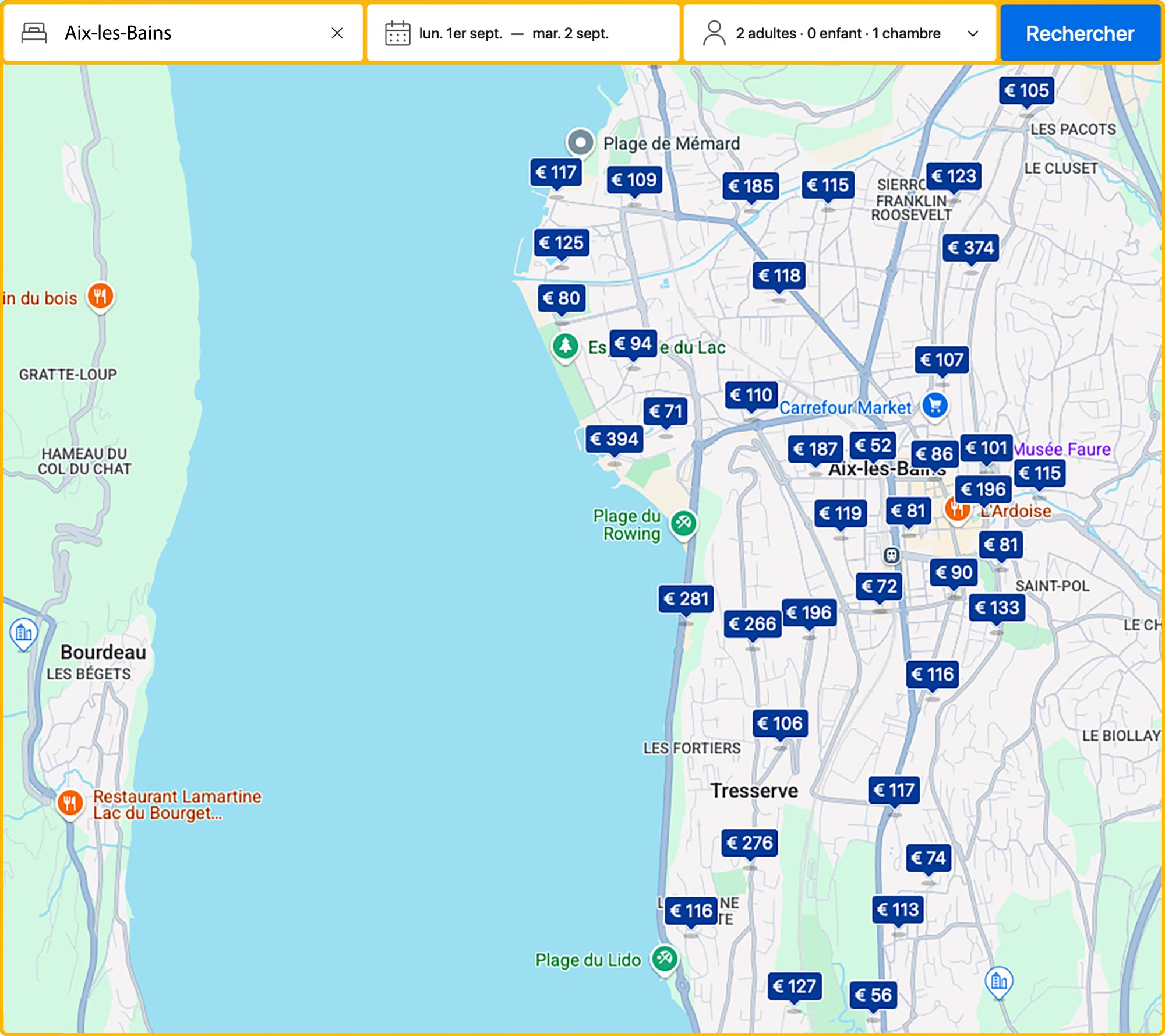
Task: Click the calendar icon in the dates field
Action: [397, 33]
